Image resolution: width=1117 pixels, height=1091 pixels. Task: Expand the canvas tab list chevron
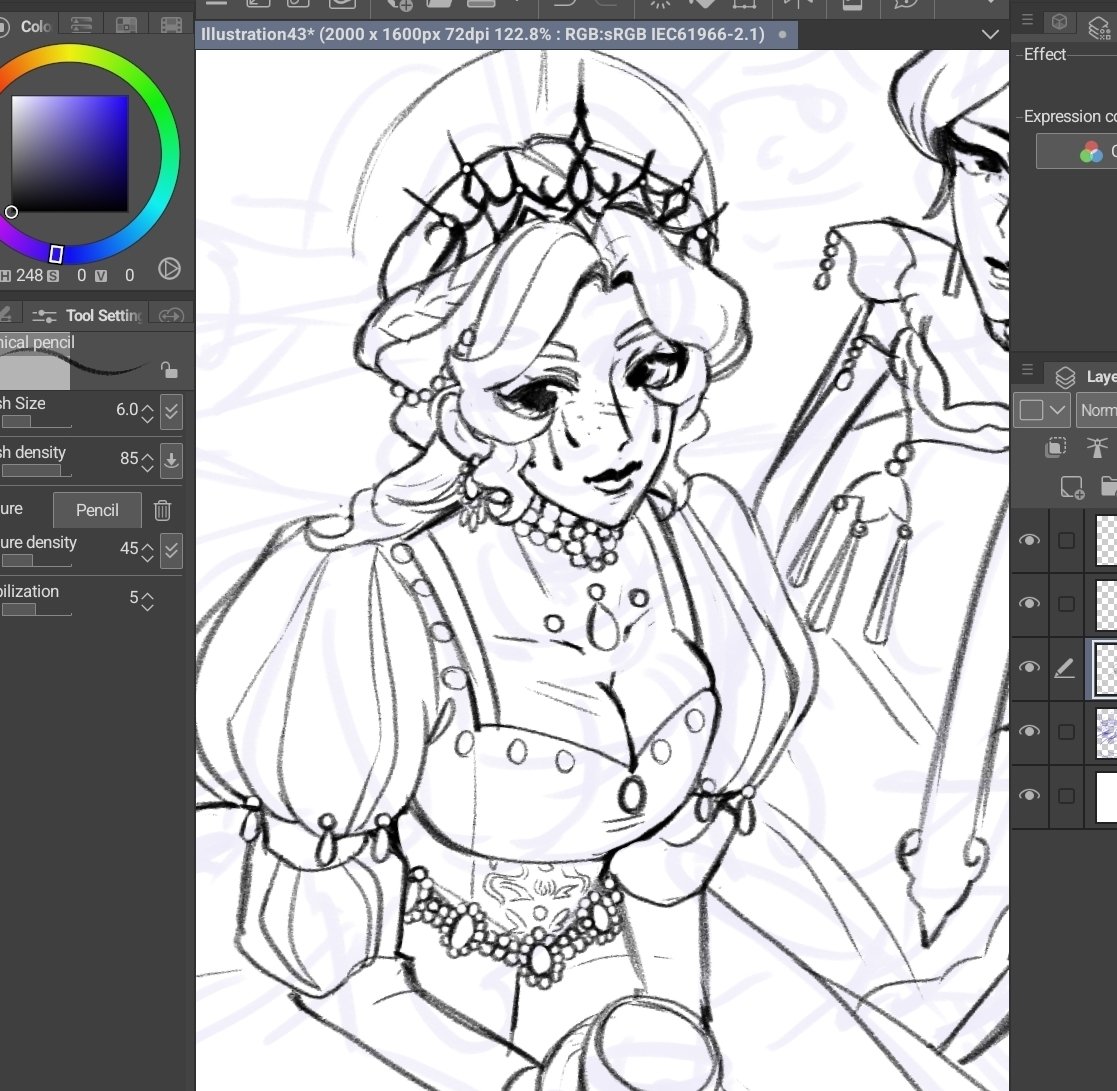(990, 34)
